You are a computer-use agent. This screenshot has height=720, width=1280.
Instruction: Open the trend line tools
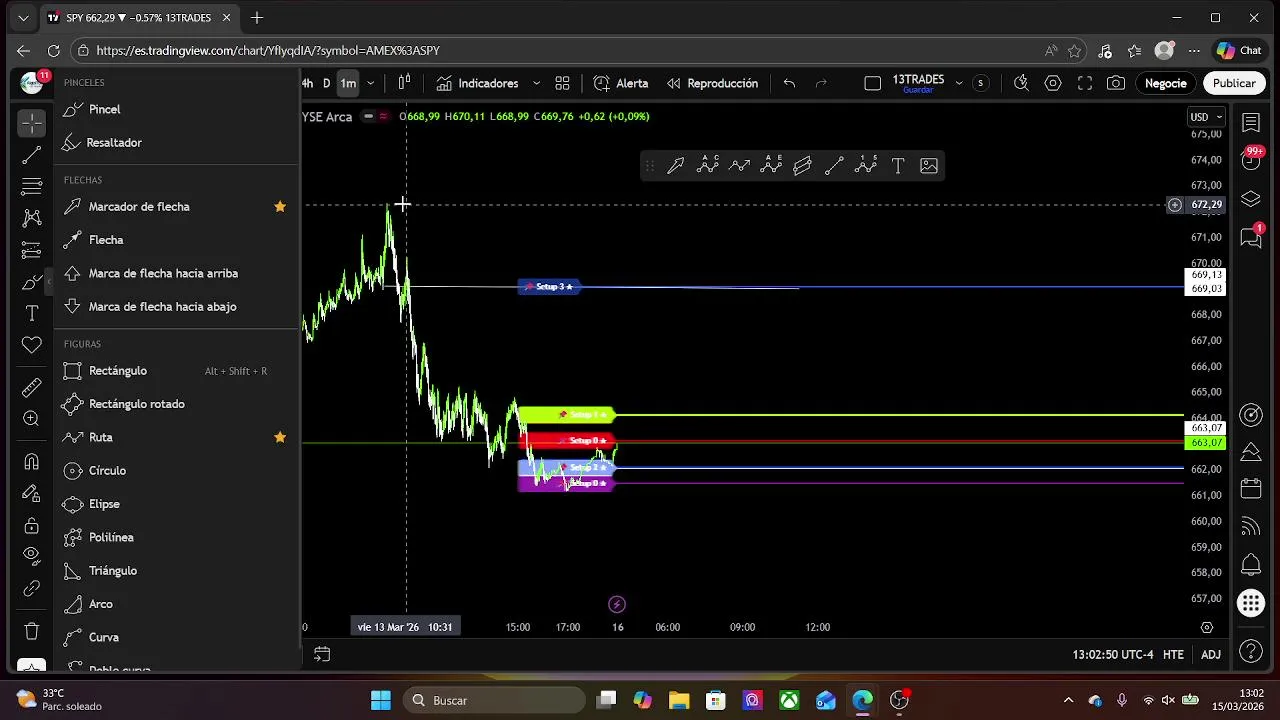(32, 155)
